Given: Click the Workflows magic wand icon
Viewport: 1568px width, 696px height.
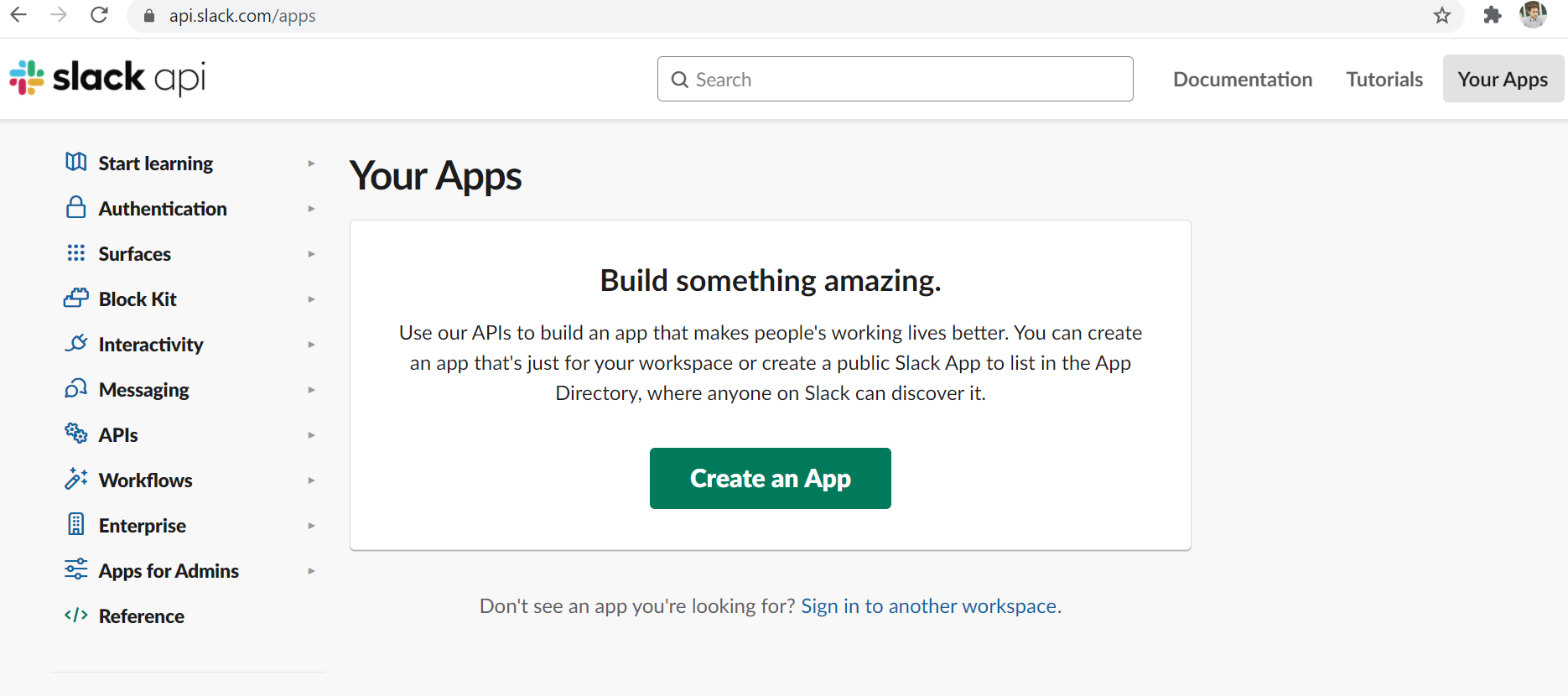Looking at the screenshot, I should pos(76,479).
